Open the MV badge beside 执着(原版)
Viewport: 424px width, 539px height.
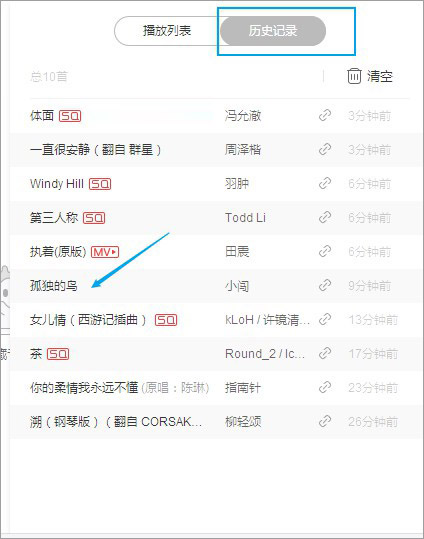pyautogui.click(x=105, y=252)
